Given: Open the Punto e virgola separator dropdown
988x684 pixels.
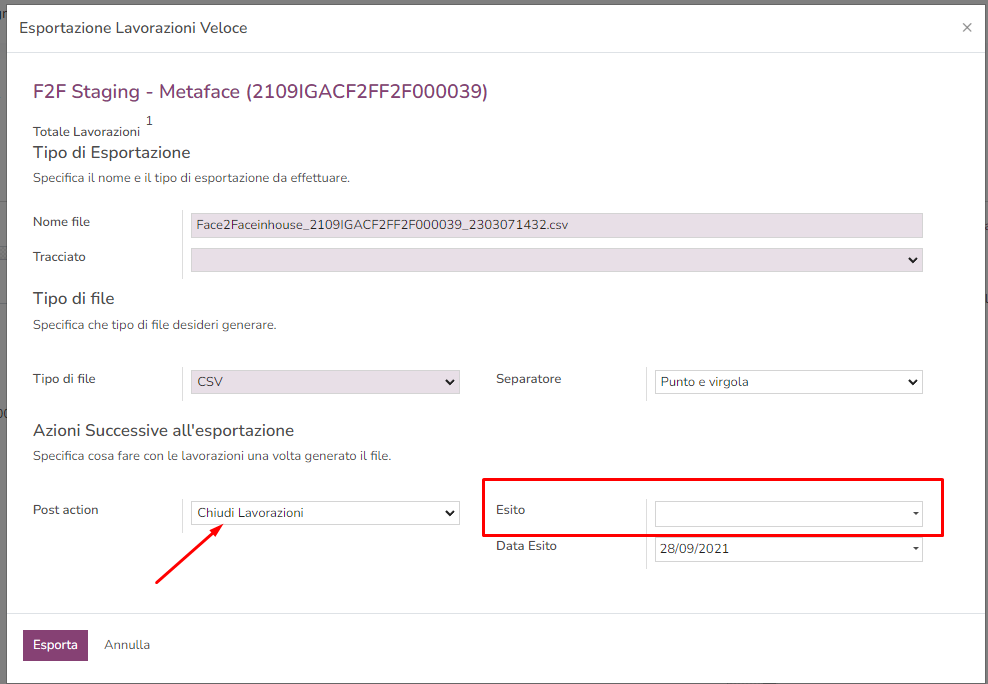Looking at the screenshot, I should pyautogui.click(x=788, y=381).
